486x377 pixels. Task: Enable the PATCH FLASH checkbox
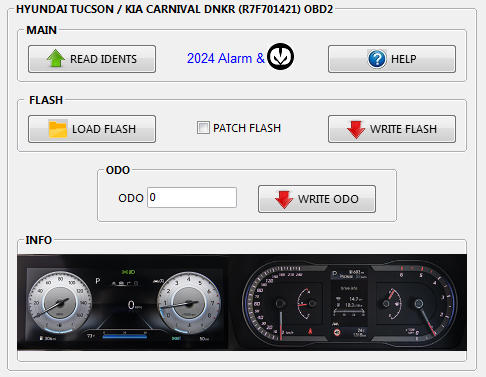point(203,128)
